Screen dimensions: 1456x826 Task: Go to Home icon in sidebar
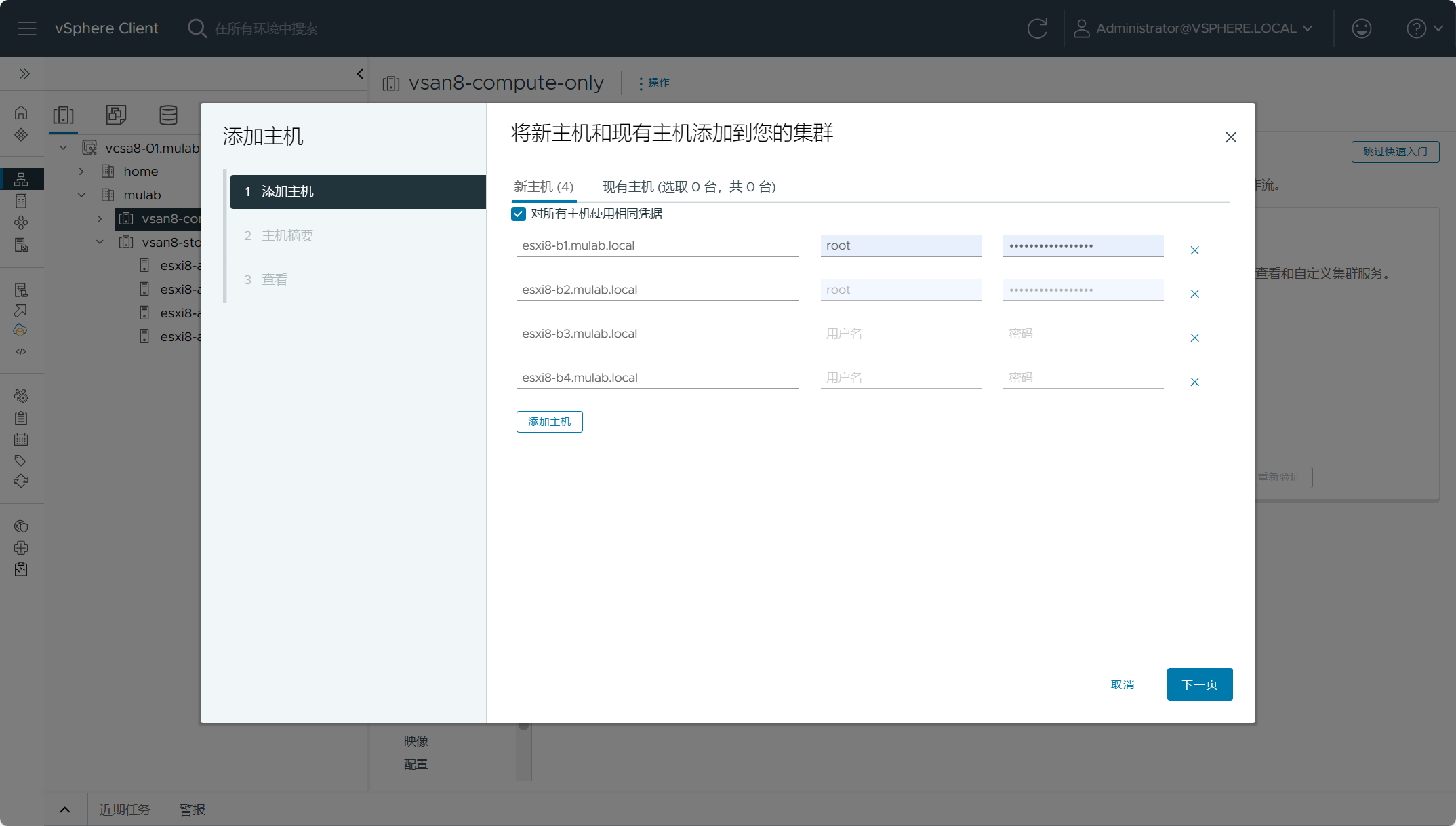(21, 113)
